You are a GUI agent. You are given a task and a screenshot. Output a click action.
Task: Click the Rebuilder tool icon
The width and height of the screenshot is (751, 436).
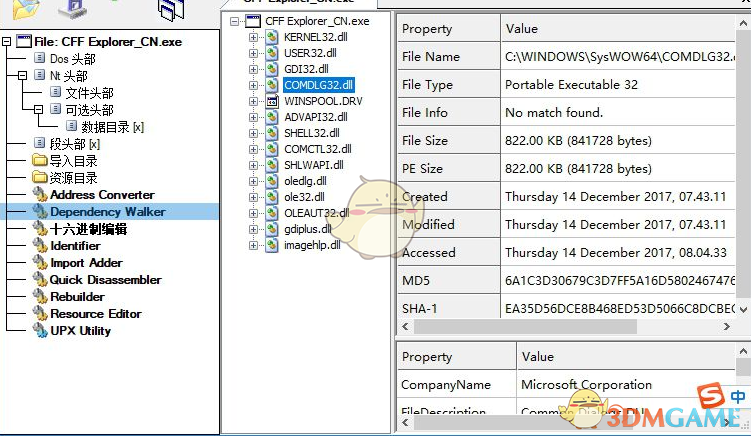pyautogui.click(x=40, y=297)
